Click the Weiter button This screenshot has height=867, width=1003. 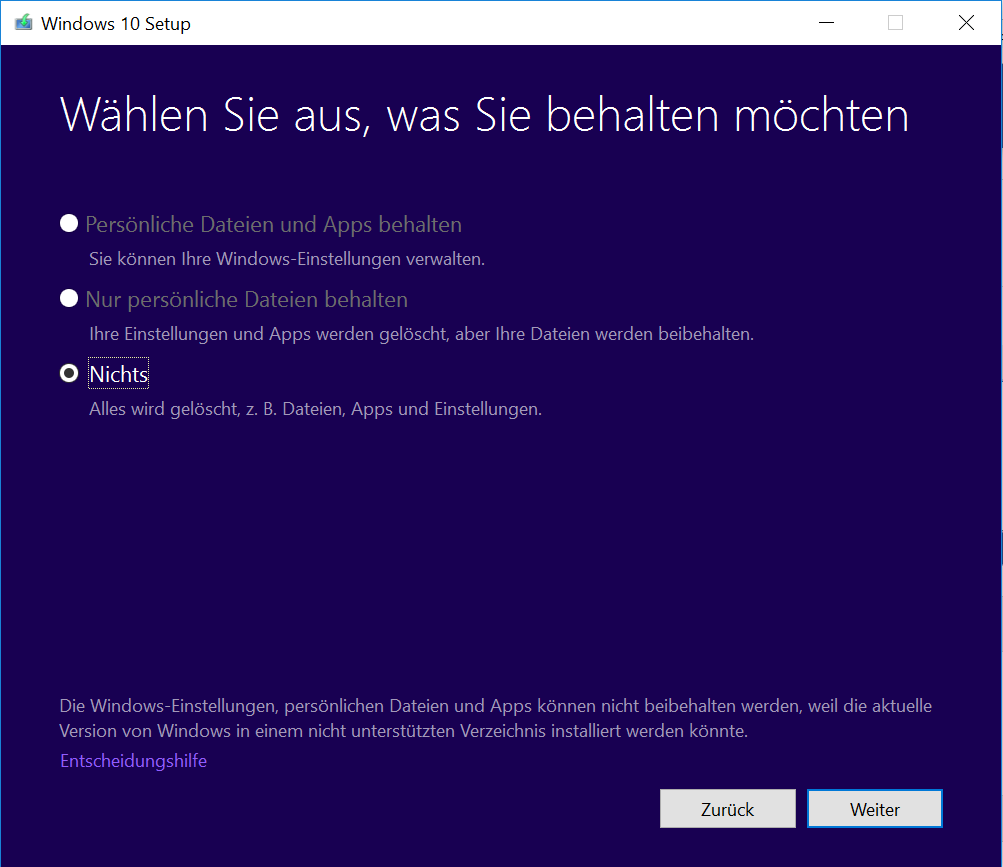point(874,809)
